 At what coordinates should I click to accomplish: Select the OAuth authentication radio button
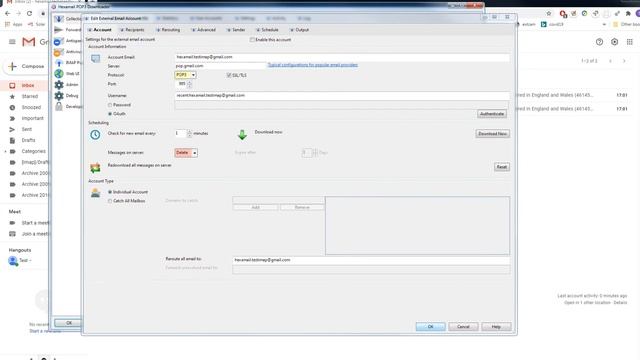(110, 114)
